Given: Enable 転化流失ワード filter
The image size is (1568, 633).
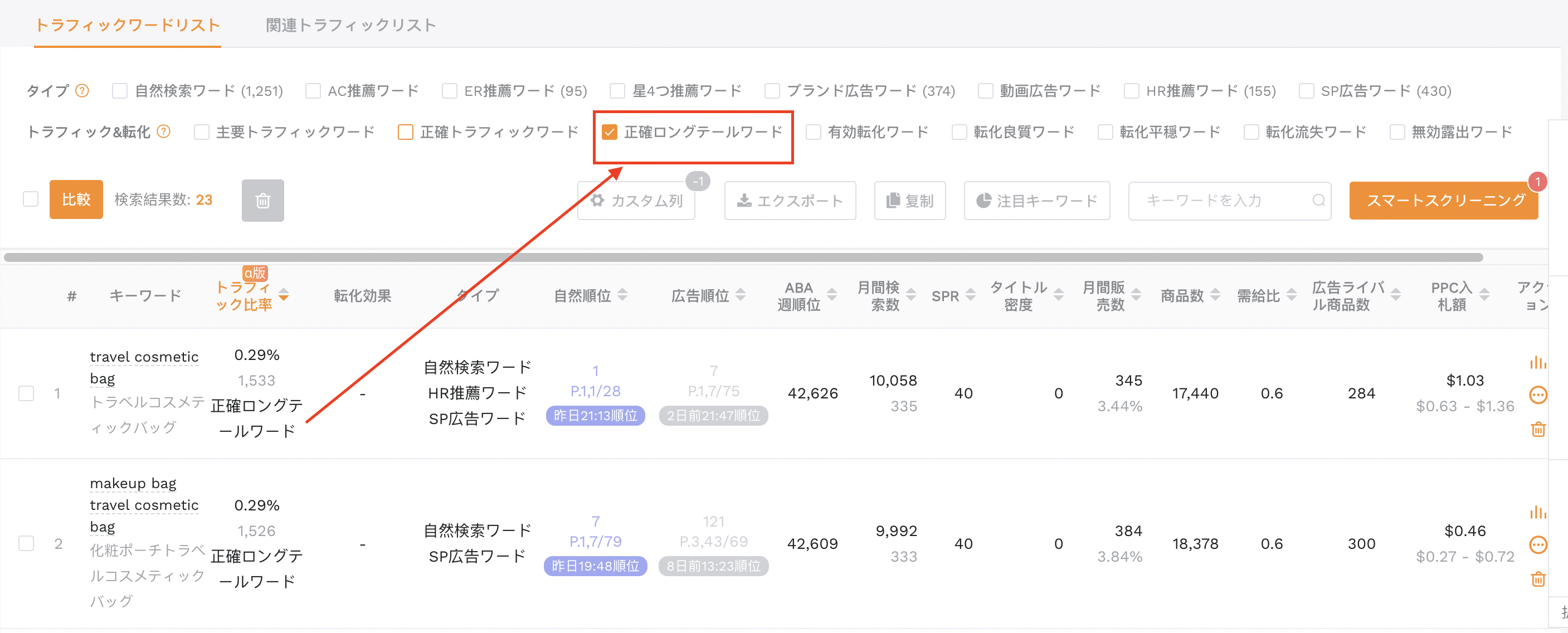Looking at the screenshot, I should click(1251, 132).
